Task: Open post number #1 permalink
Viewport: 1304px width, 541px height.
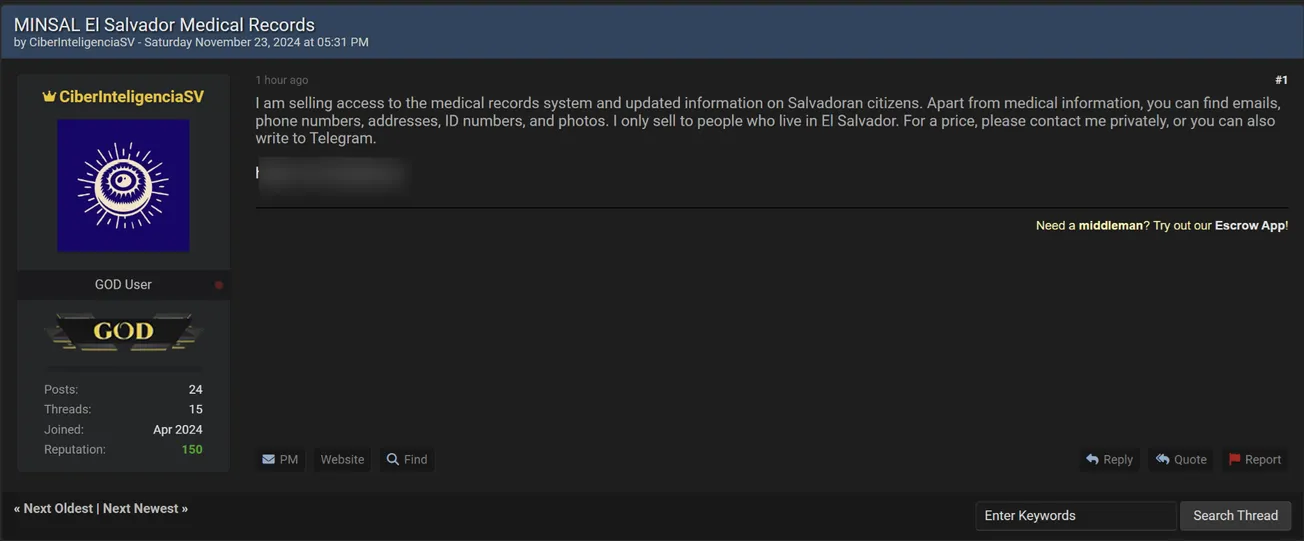Action: click(x=1281, y=80)
